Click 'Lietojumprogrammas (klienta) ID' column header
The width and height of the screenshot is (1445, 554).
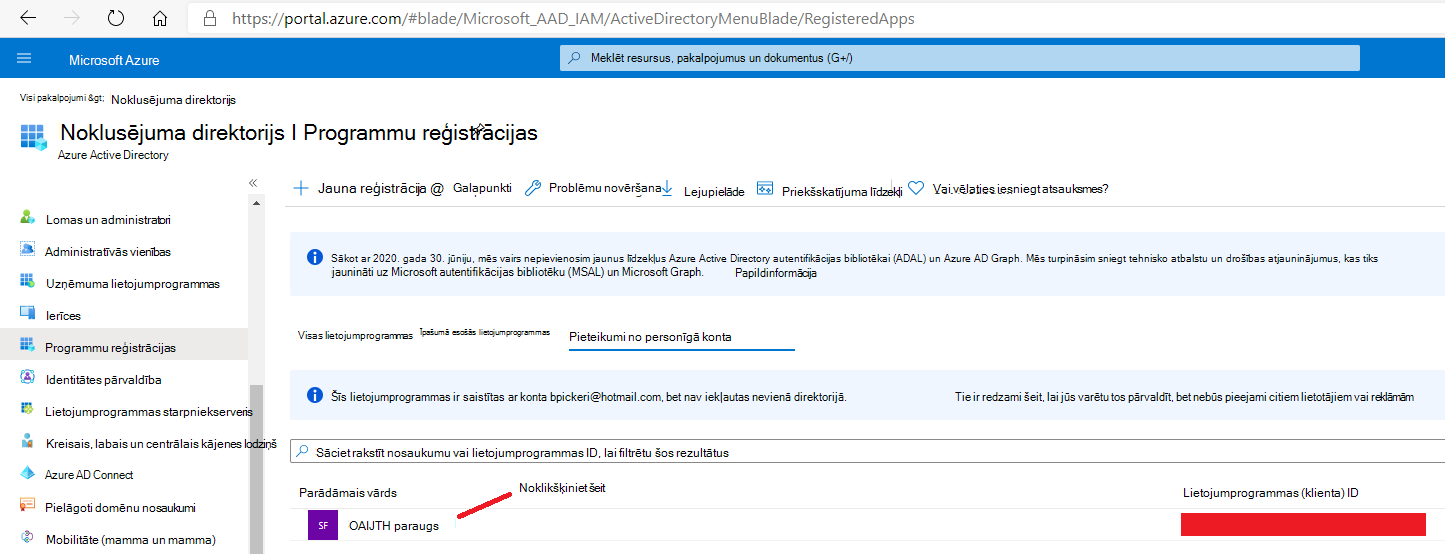click(1270, 493)
